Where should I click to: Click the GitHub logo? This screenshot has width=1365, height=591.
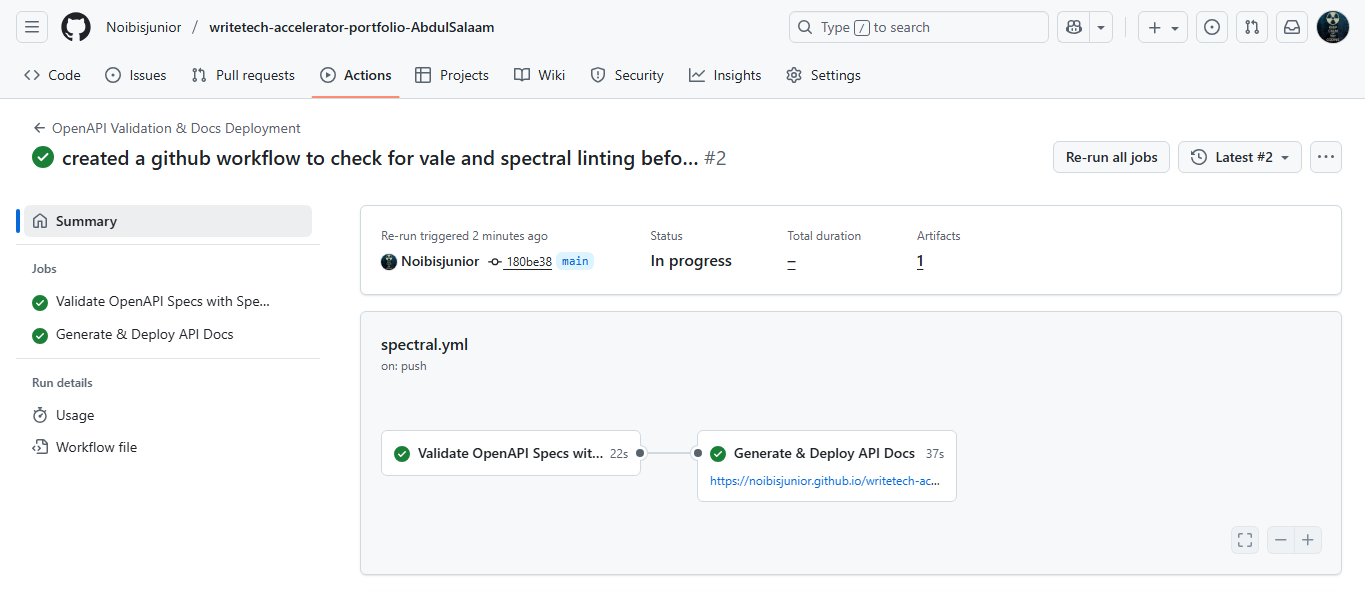[75, 26]
